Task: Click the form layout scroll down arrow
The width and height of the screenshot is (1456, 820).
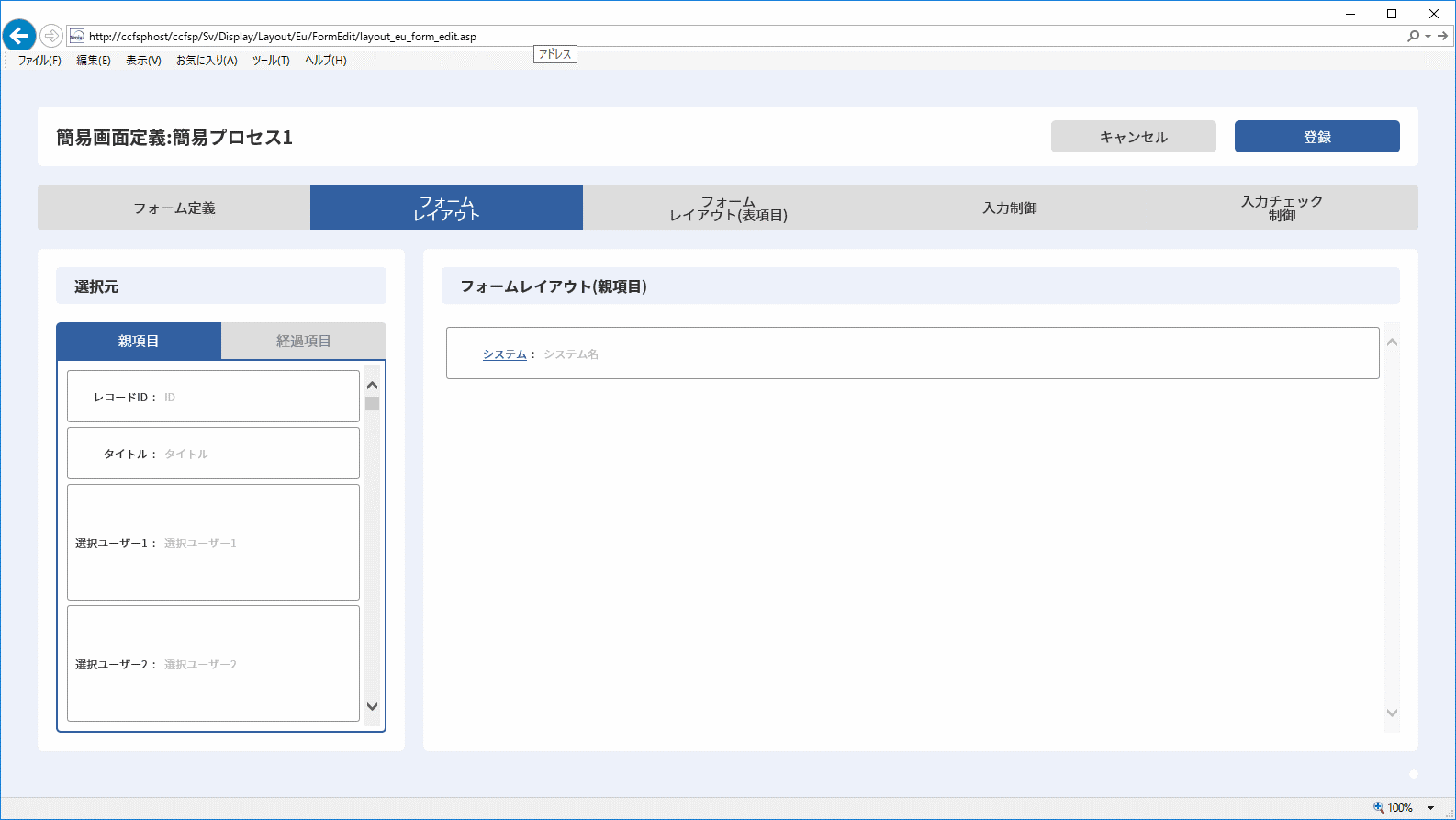Action: pyautogui.click(x=1392, y=713)
